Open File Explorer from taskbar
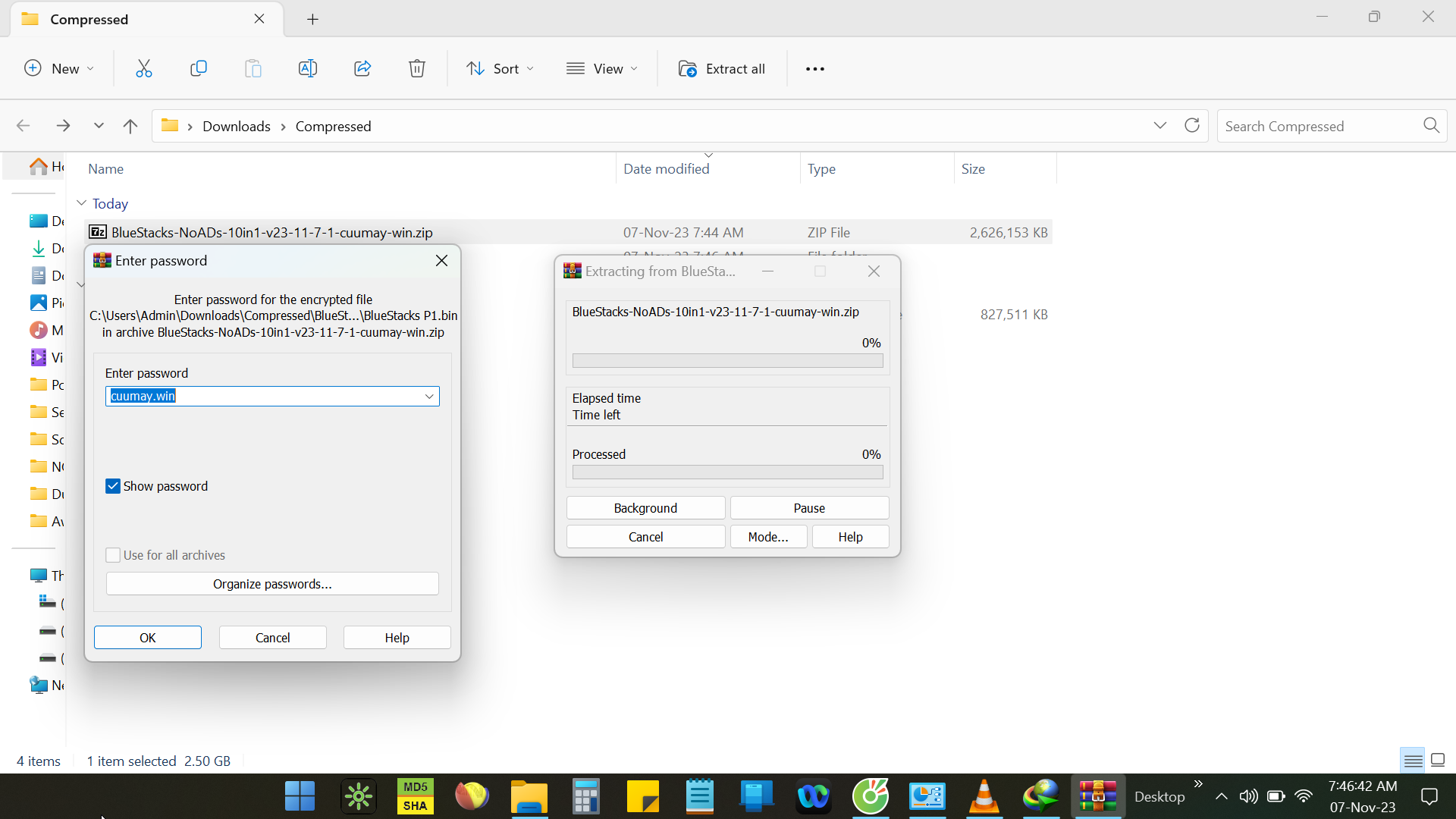The width and height of the screenshot is (1456, 819). (529, 796)
